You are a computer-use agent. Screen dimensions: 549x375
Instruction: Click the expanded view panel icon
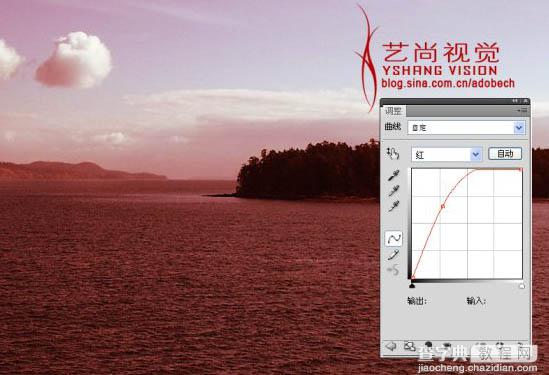click(x=409, y=346)
